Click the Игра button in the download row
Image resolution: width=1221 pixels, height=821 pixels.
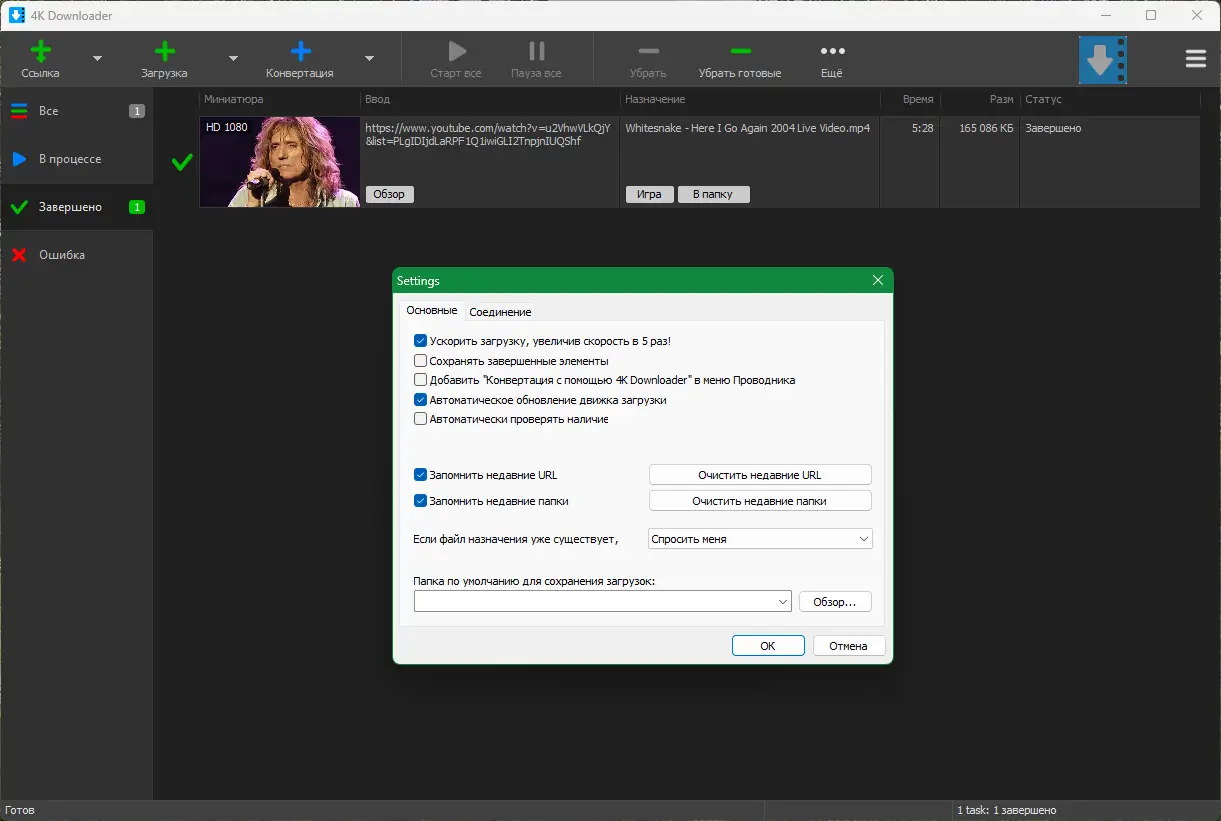tap(649, 194)
